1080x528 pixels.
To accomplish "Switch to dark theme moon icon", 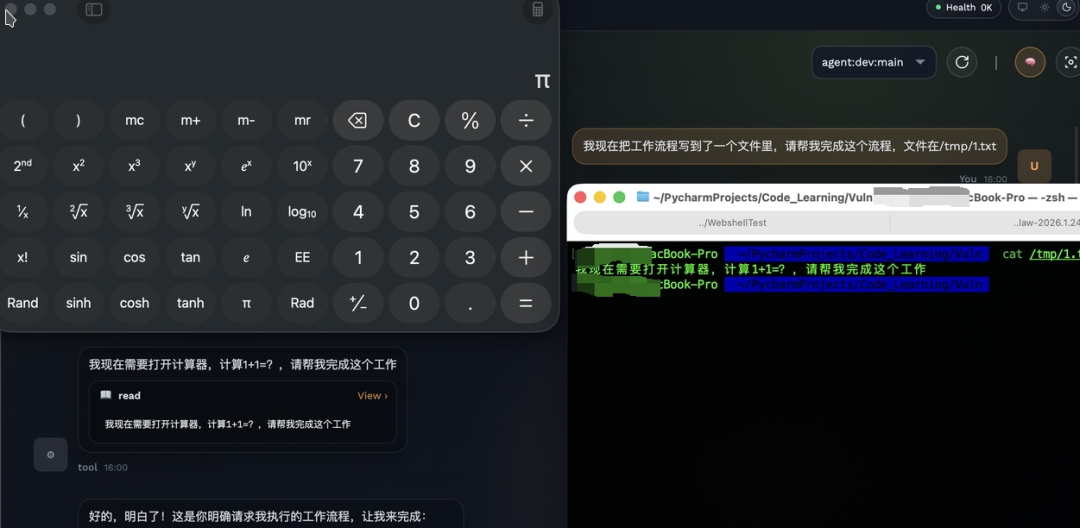I will coord(1067,7).
